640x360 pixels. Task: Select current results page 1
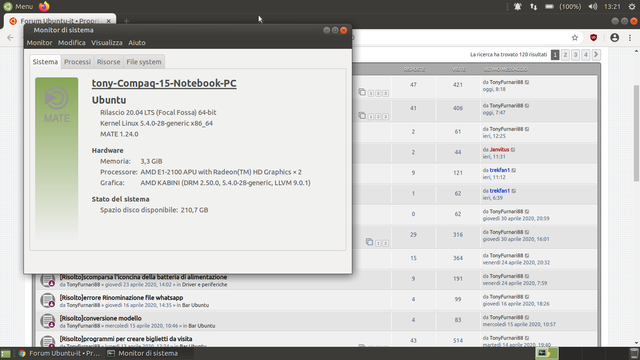coord(555,55)
